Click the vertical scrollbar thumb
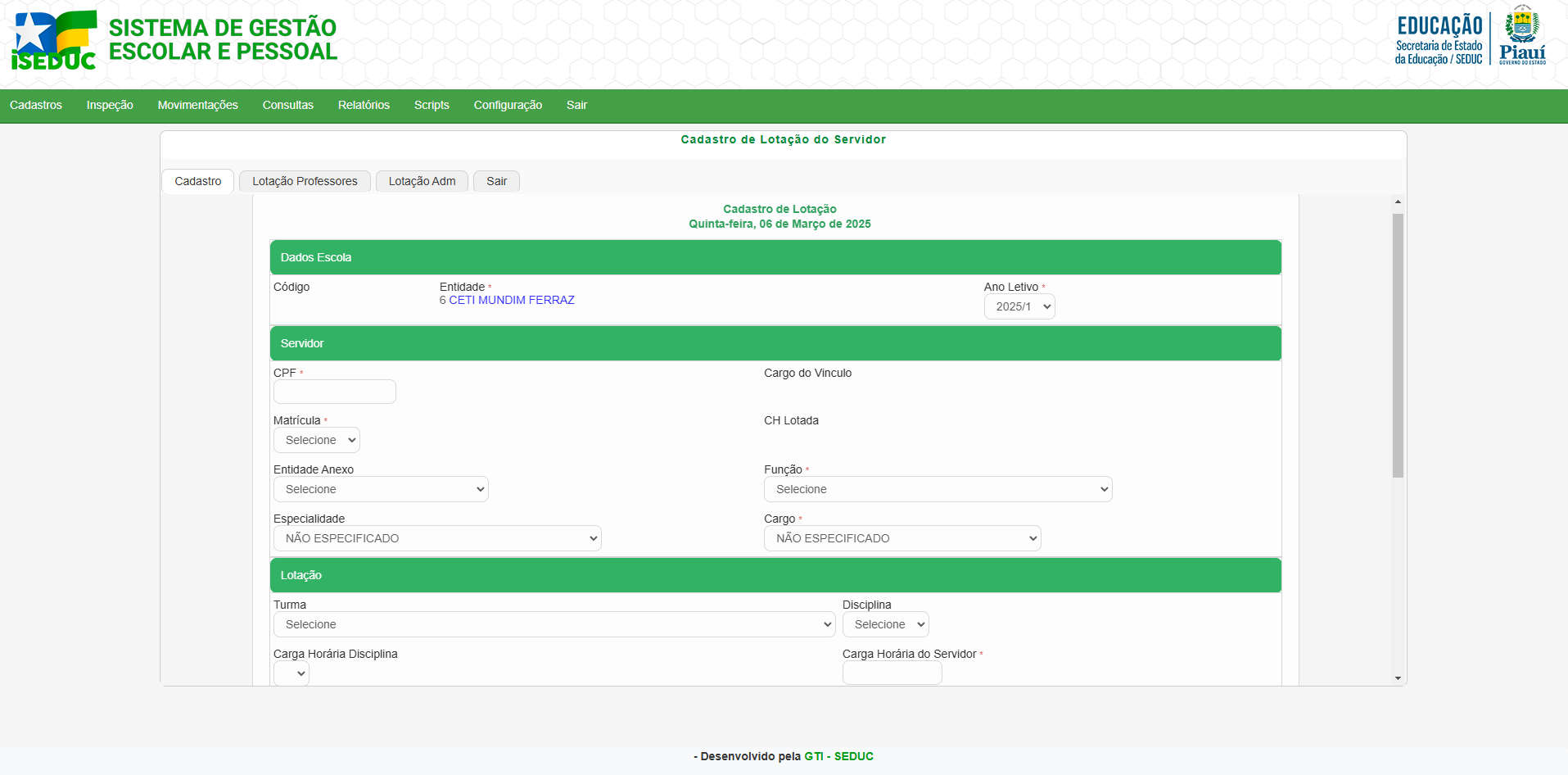Viewport: 1568px width, 775px height. (x=1398, y=344)
